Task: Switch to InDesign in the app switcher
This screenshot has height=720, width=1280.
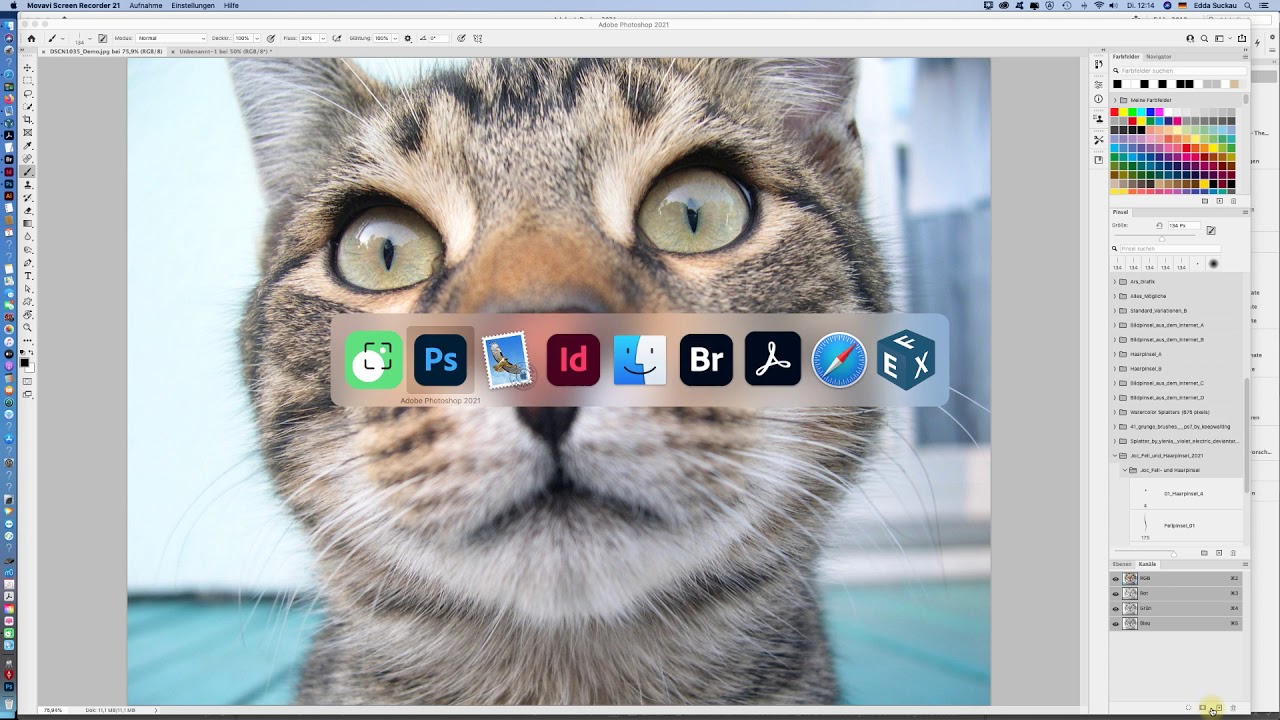Action: (573, 360)
